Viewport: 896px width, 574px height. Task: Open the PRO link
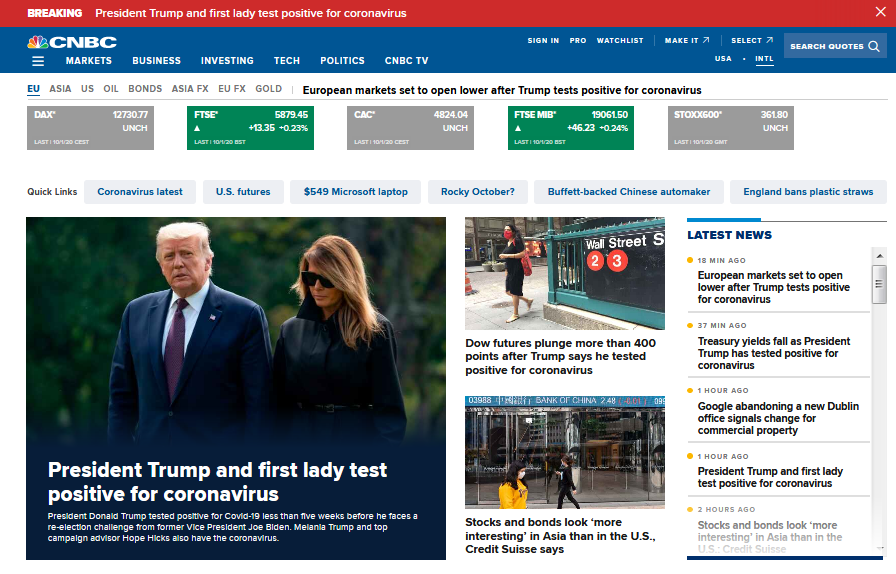[x=578, y=41]
